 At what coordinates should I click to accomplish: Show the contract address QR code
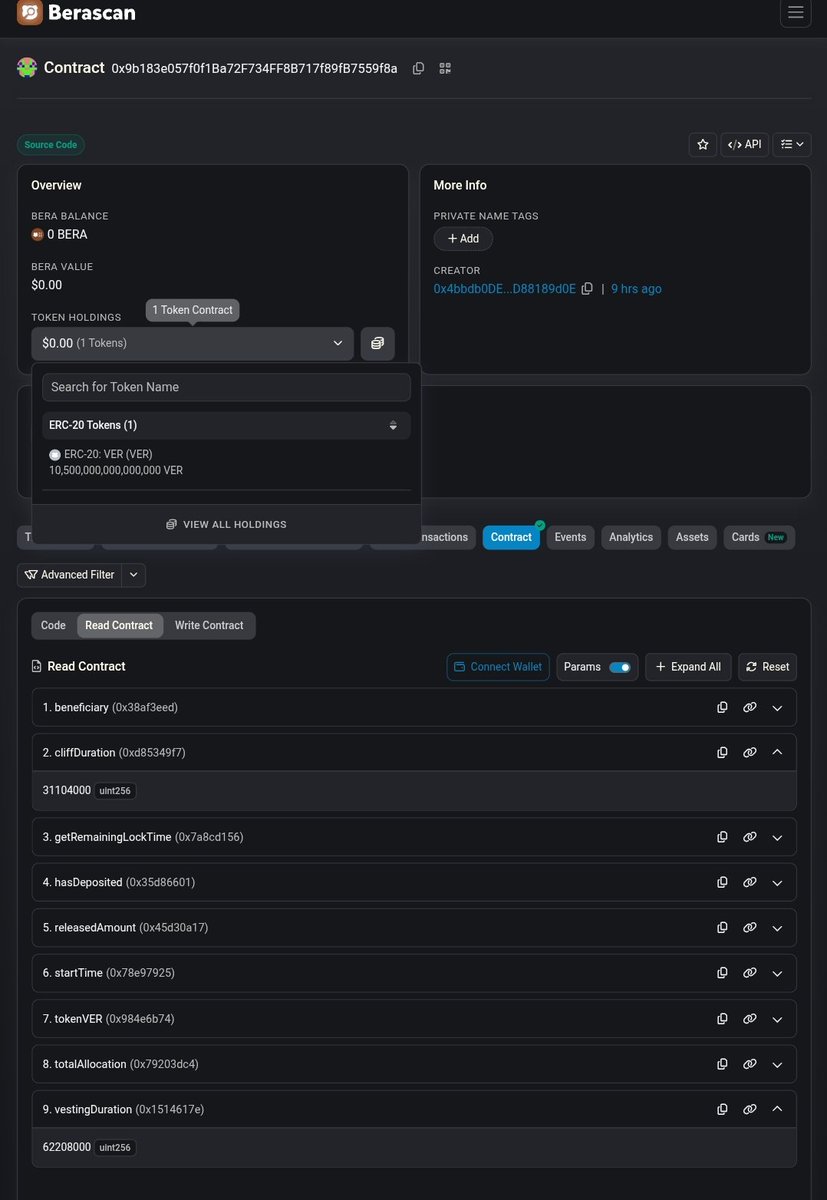point(445,68)
